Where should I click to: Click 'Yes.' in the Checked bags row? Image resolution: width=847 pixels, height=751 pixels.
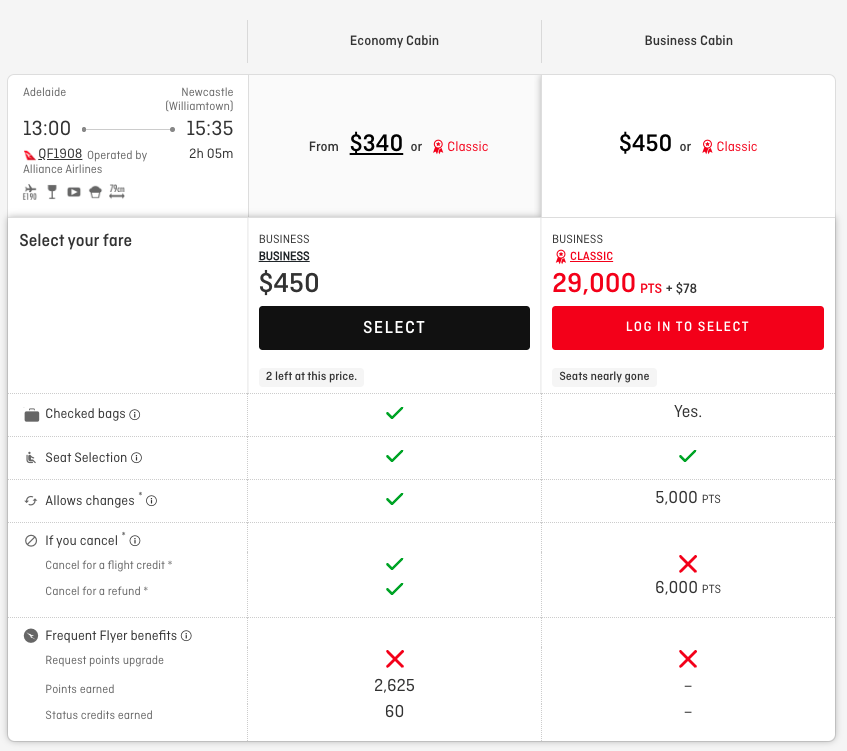click(688, 412)
